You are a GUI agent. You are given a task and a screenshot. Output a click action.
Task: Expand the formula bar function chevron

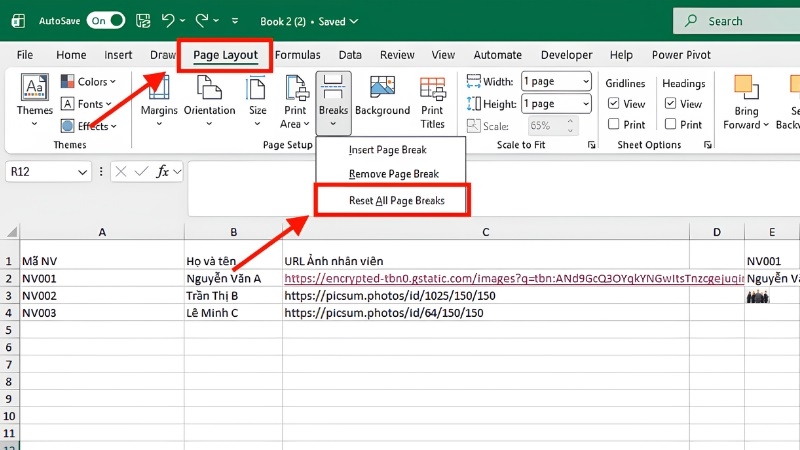pyautogui.click(x=177, y=172)
